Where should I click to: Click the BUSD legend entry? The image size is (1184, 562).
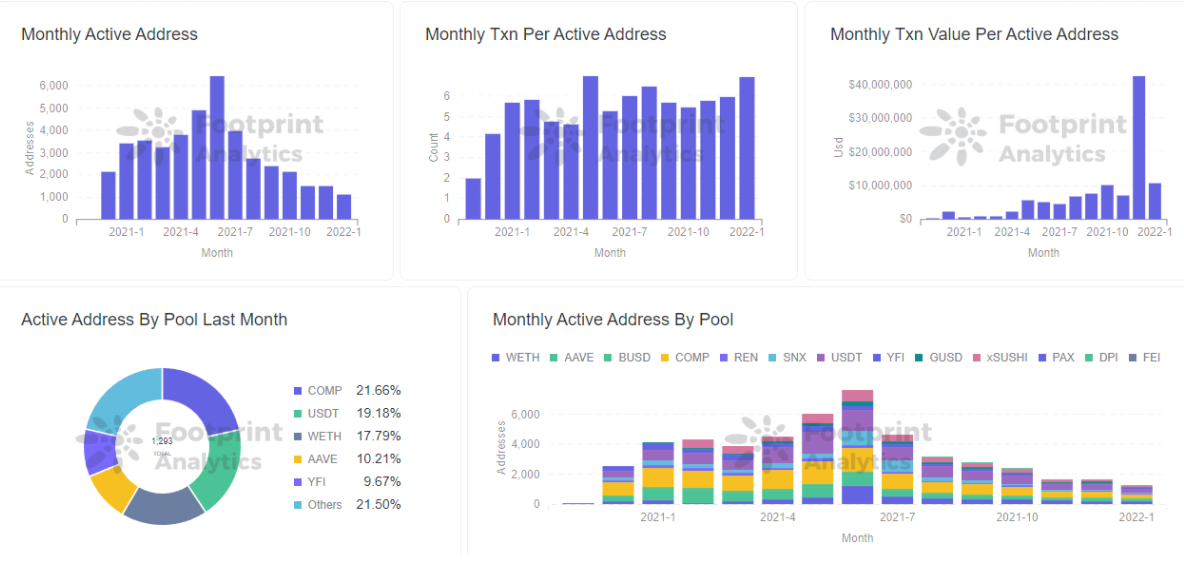click(626, 357)
